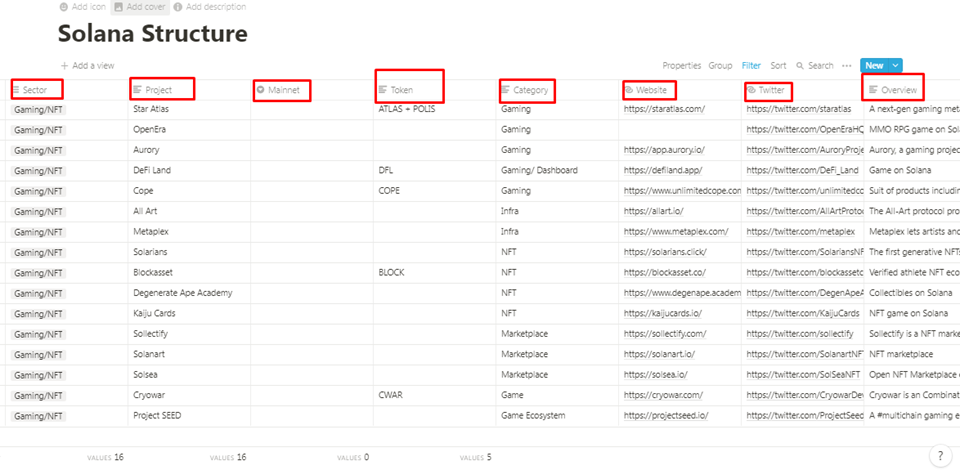Click the Add description label
Image resolution: width=960 pixels, height=470 pixels.
[x=216, y=7]
